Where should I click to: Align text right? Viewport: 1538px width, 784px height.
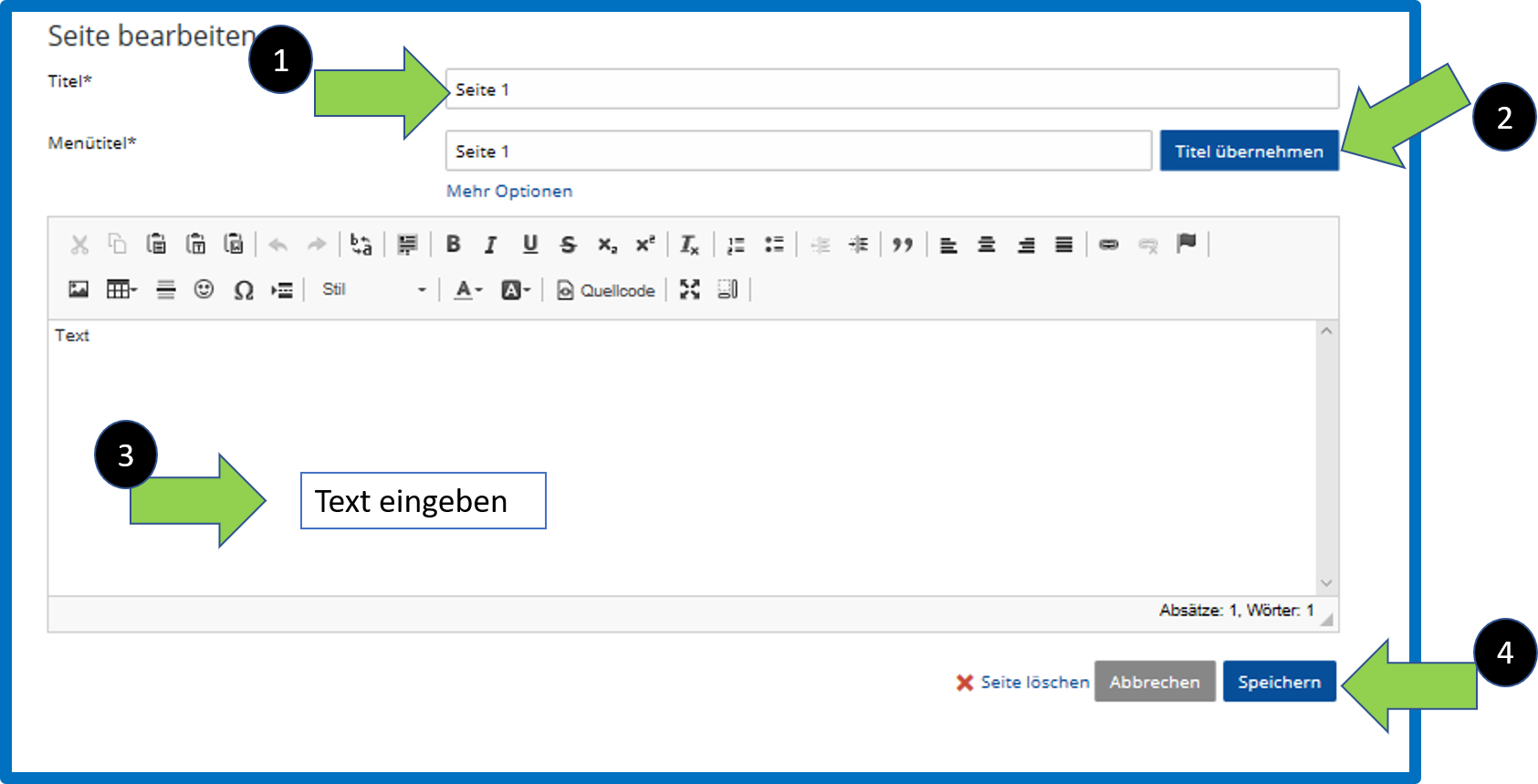[1026, 245]
